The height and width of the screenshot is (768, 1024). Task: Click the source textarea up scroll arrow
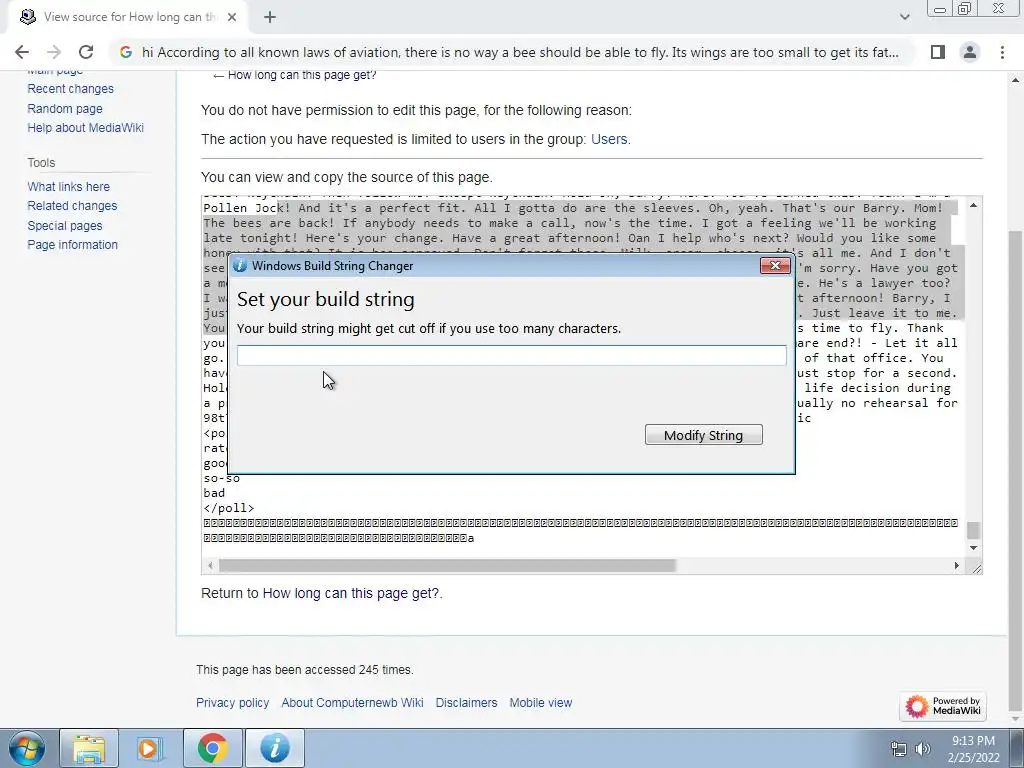[x=973, y=206]
